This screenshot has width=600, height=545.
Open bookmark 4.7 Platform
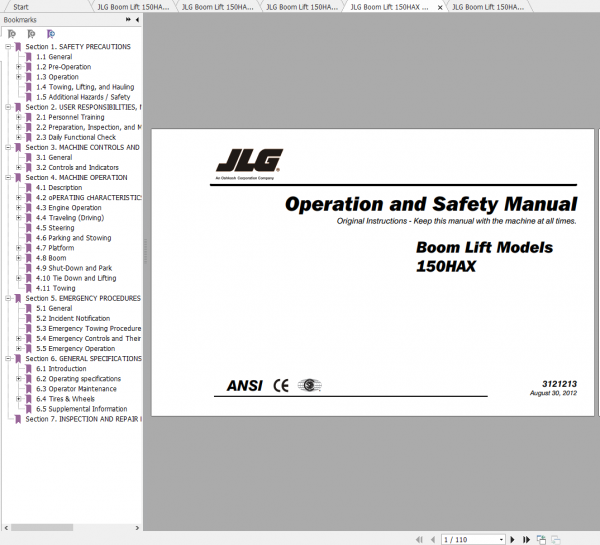(x=55, y=248)
